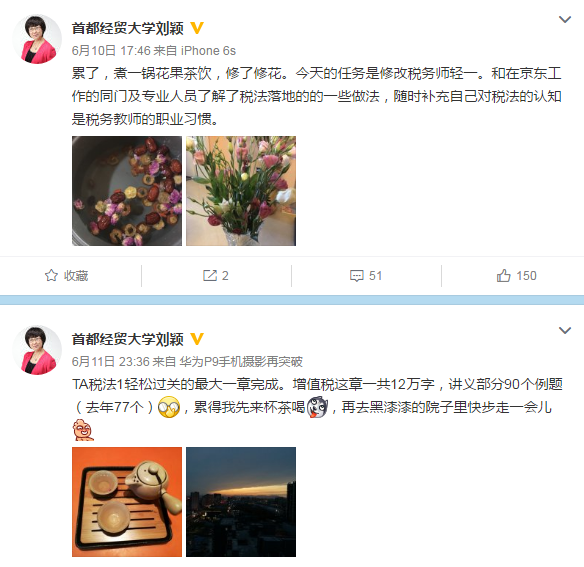This screenshot has height=567, width=584.
Task: Open the second post's profile avatar
Action: 37,350
